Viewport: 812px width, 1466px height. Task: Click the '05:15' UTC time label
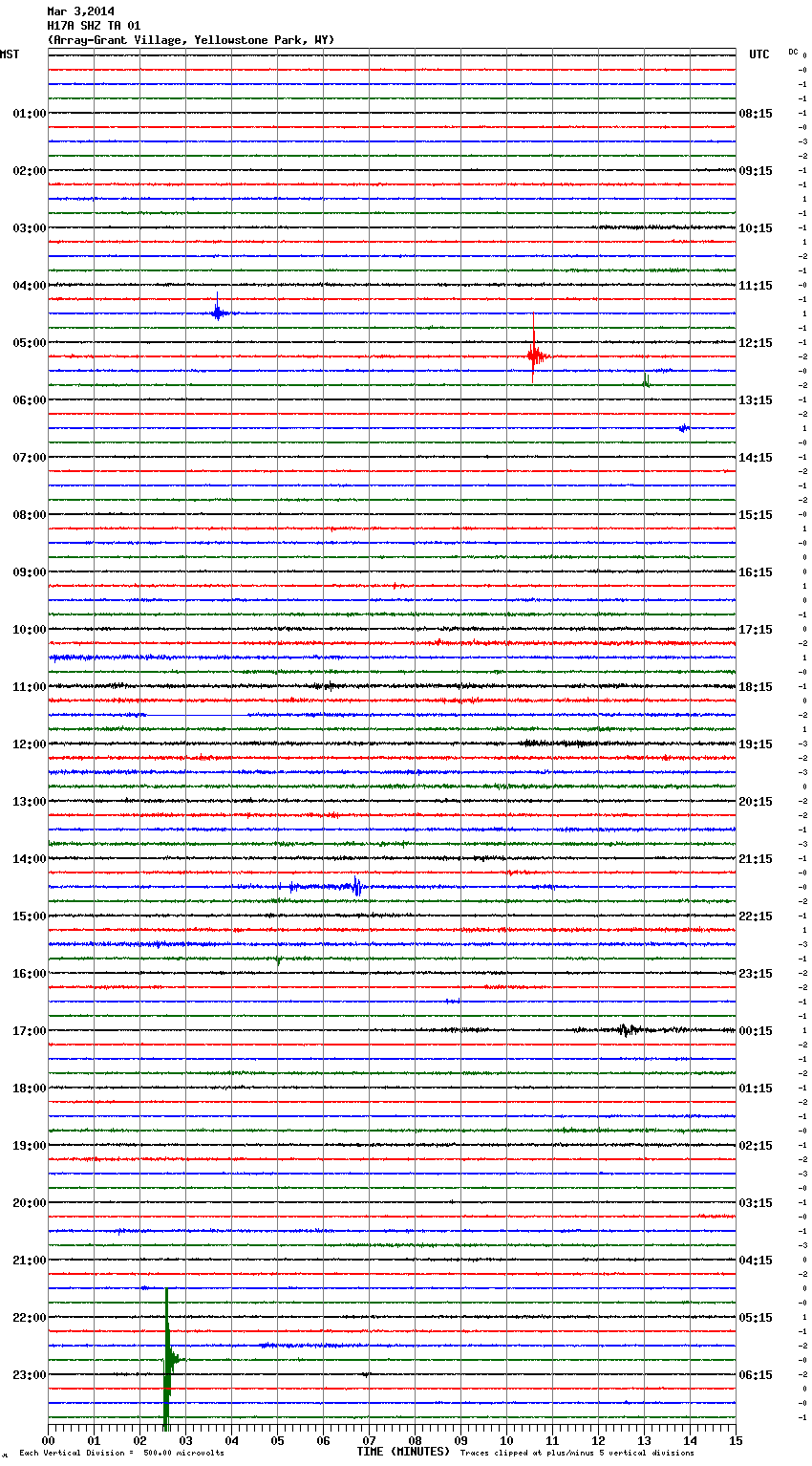point(756,1318)
